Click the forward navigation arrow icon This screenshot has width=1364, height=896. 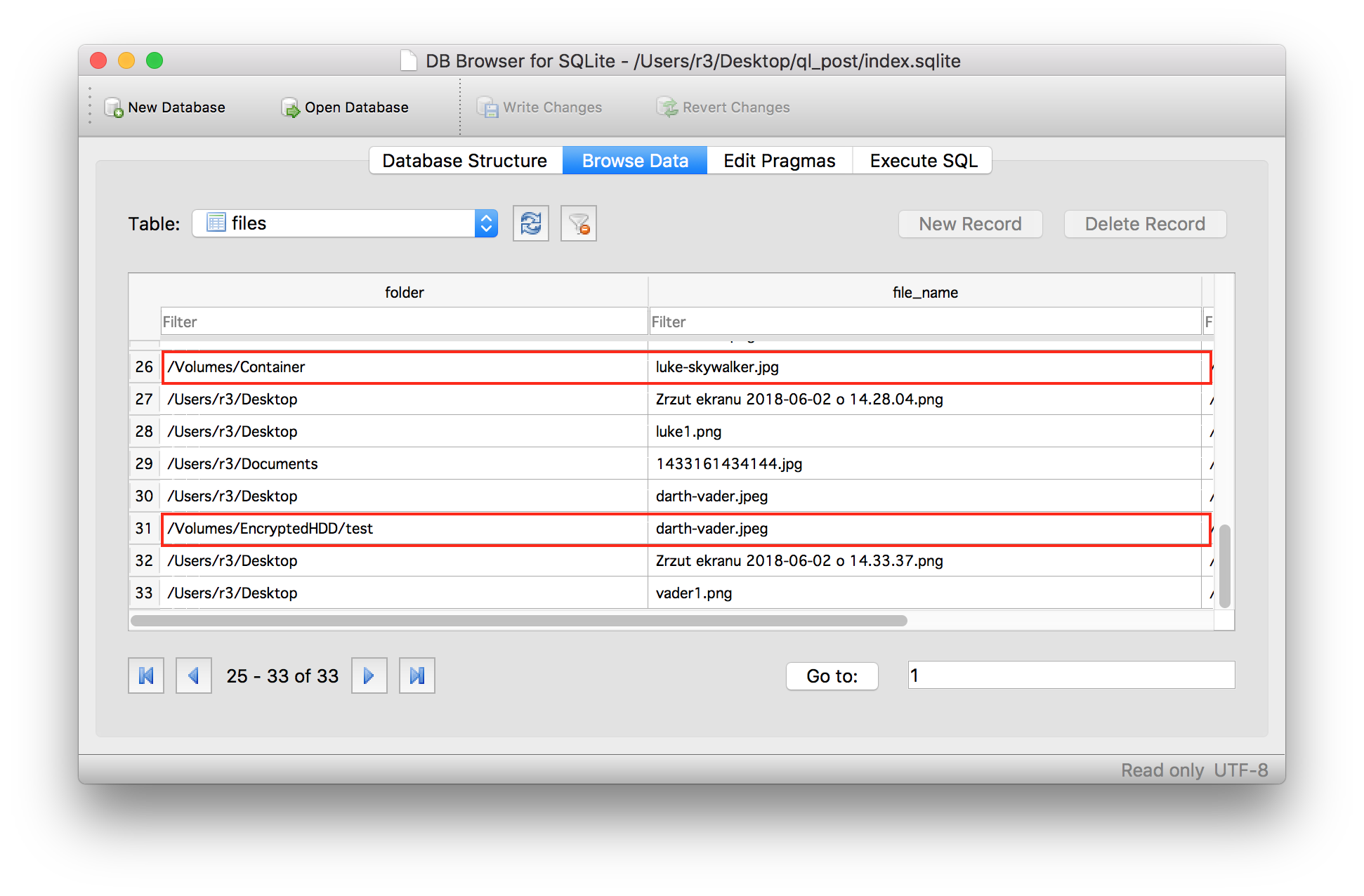[x=367, y=674]
